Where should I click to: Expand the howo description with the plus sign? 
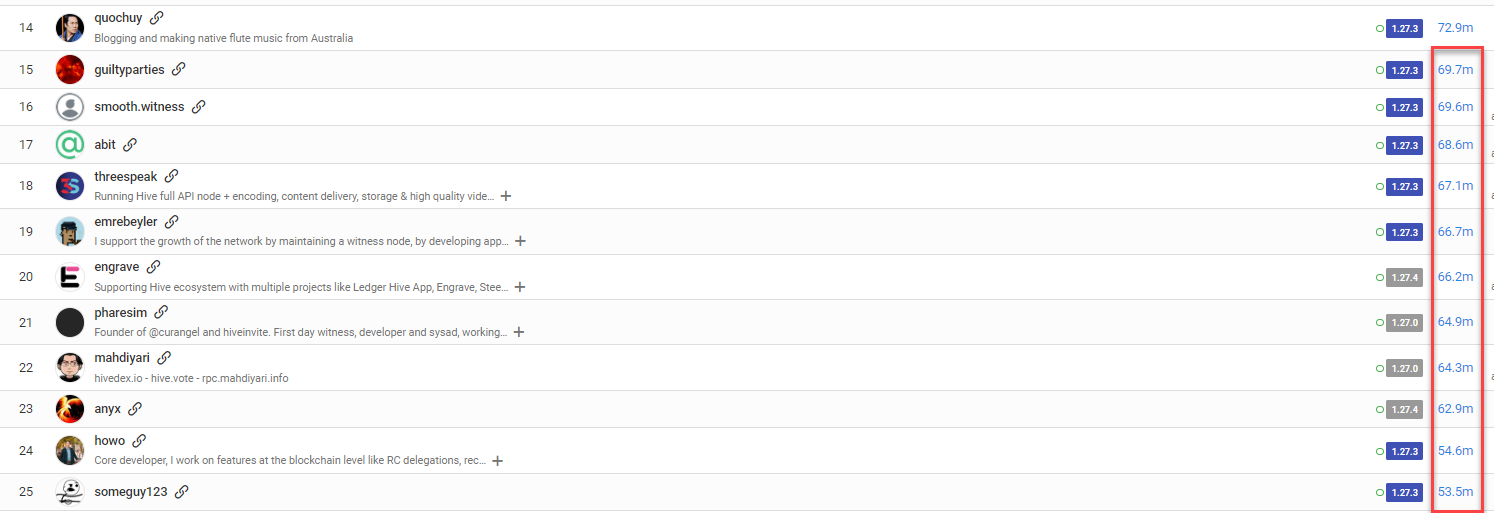497,461
